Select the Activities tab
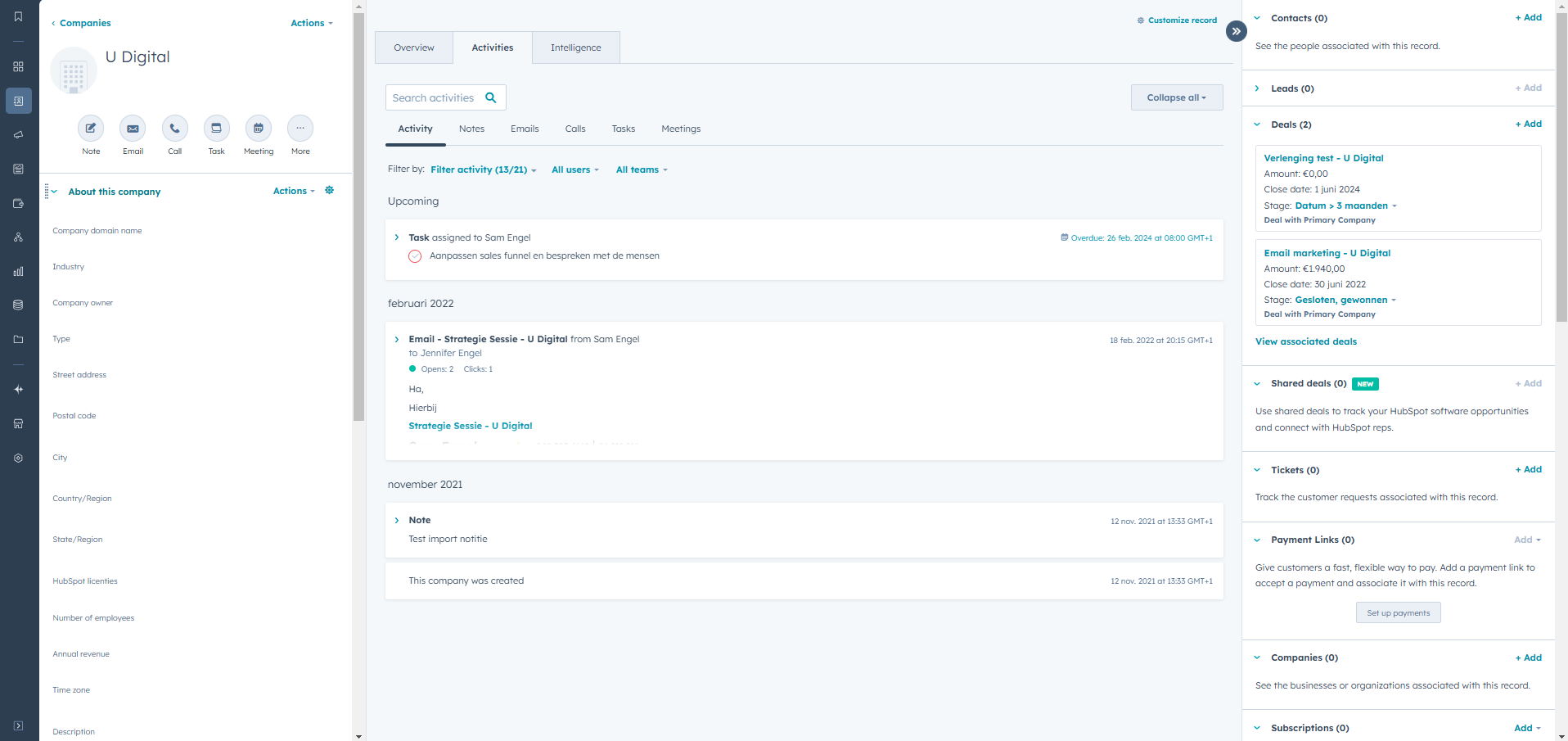 [x=493, y=47]
